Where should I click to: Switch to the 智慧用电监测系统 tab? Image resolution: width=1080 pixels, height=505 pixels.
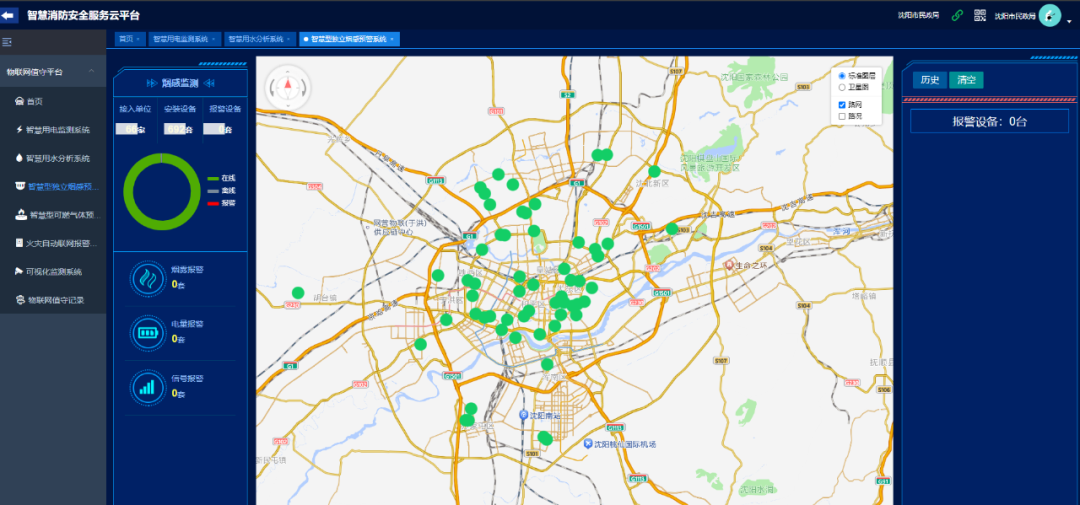click(180, 39)
